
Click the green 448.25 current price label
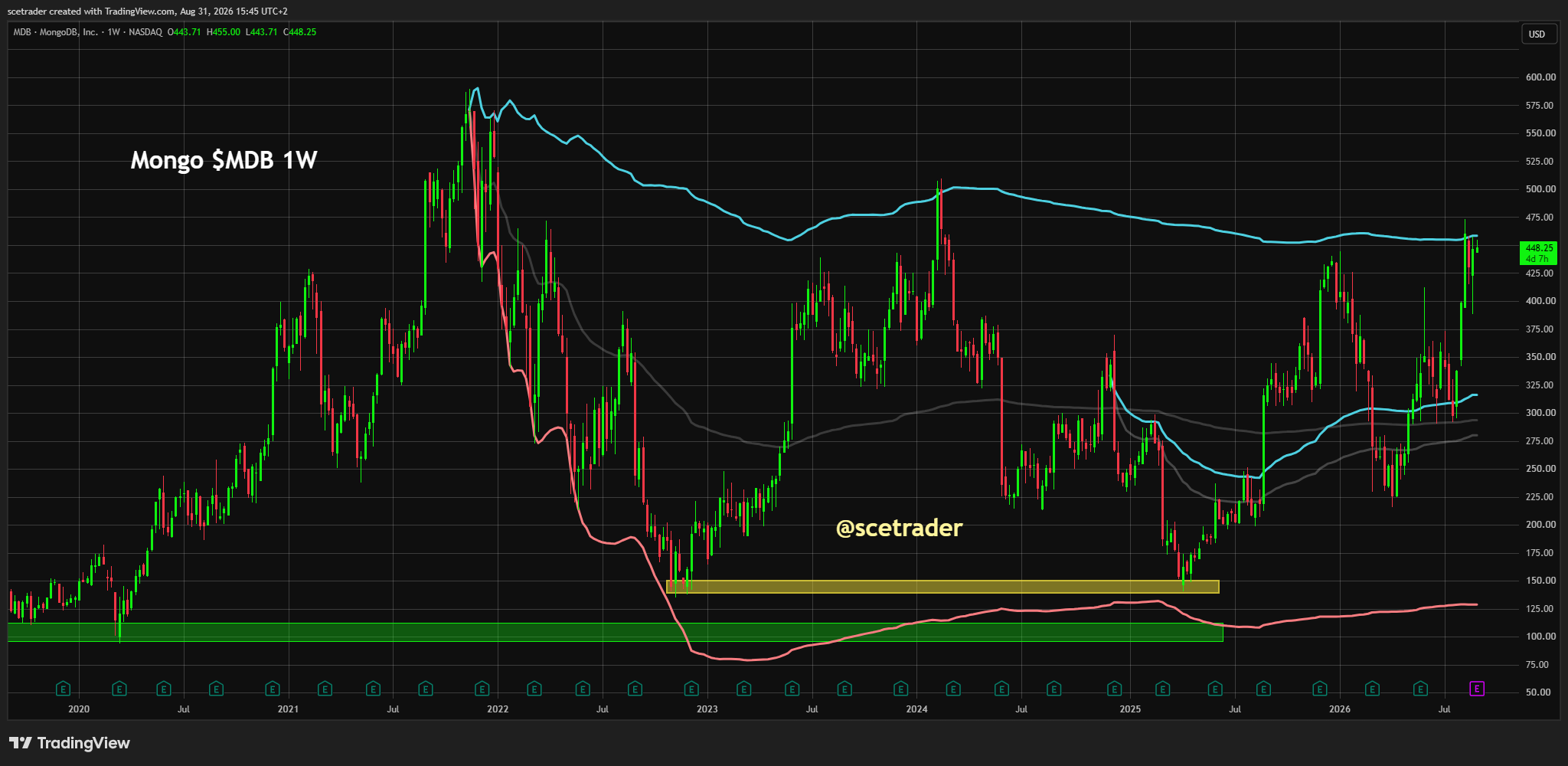click(1538, 253)
